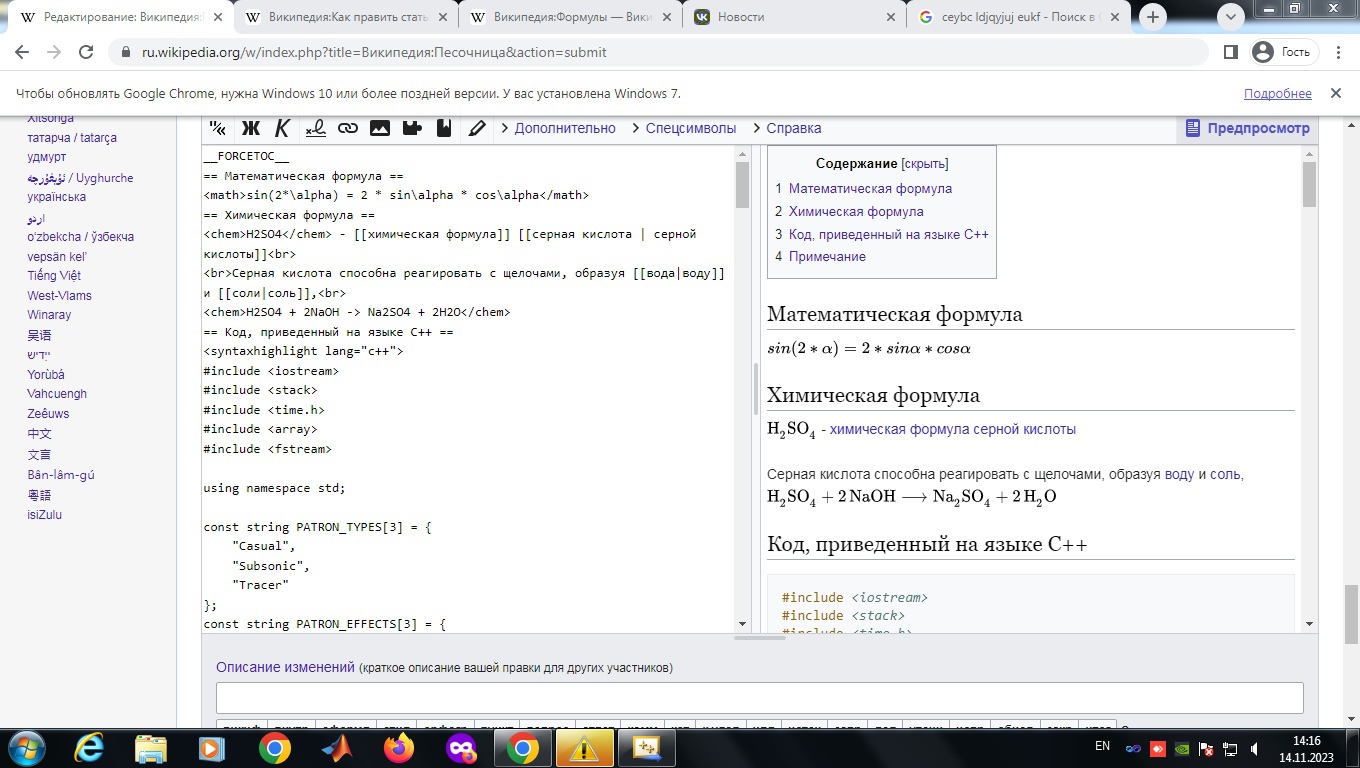Click the Подробнее link in update notice
The height and width of the screenshot is (768, 1360).
(1277, 93)
